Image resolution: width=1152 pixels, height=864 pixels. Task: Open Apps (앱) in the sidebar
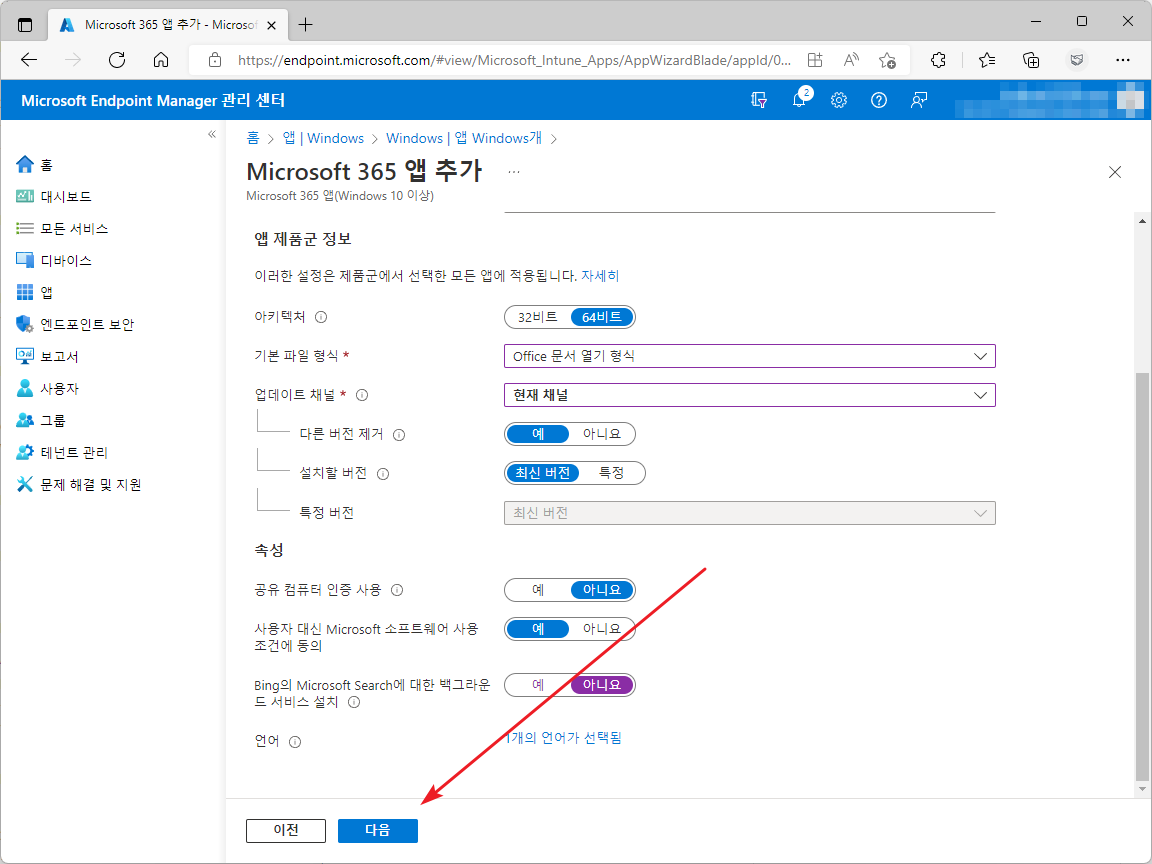(x=34, y=292)
